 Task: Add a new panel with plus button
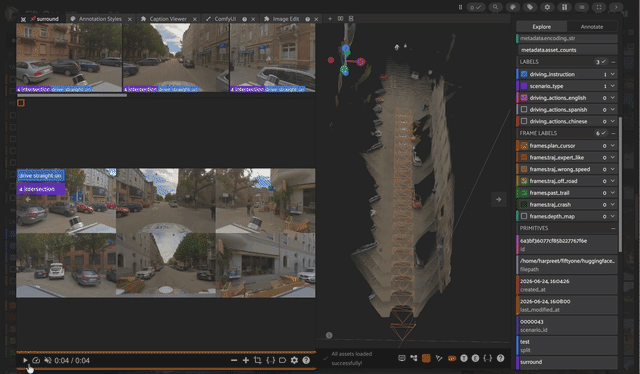click(330, 18)
